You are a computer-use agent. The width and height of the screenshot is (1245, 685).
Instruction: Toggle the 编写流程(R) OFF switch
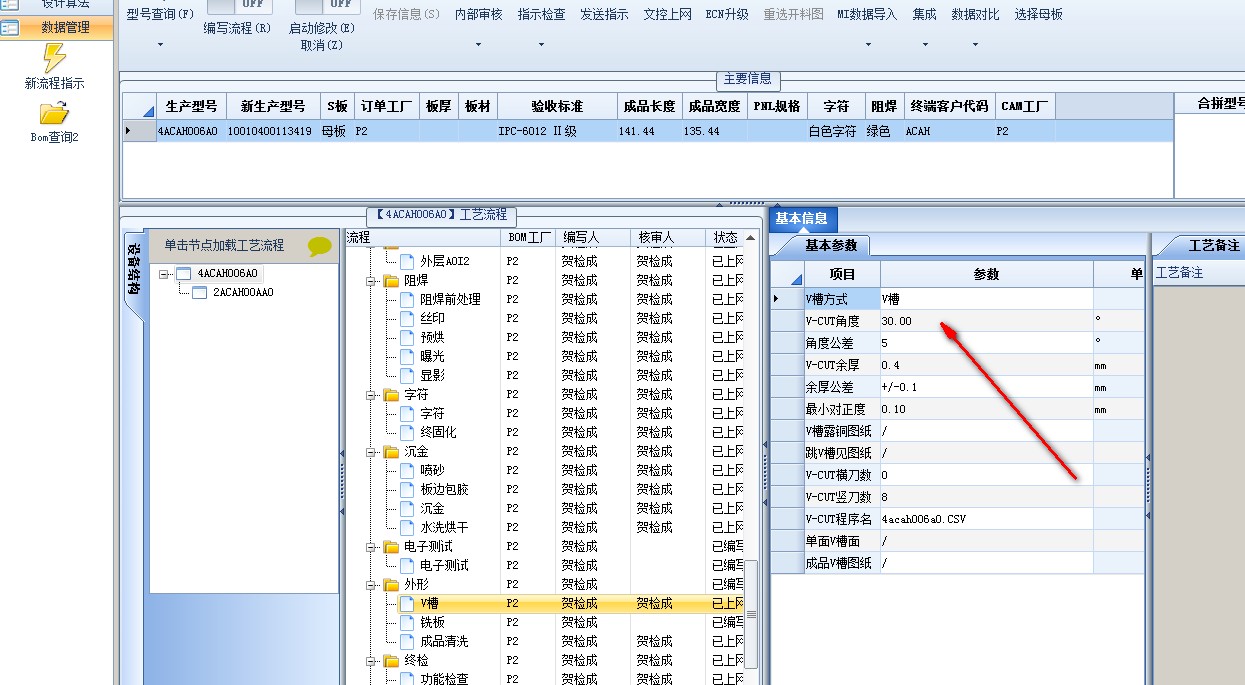click(240, 5)
